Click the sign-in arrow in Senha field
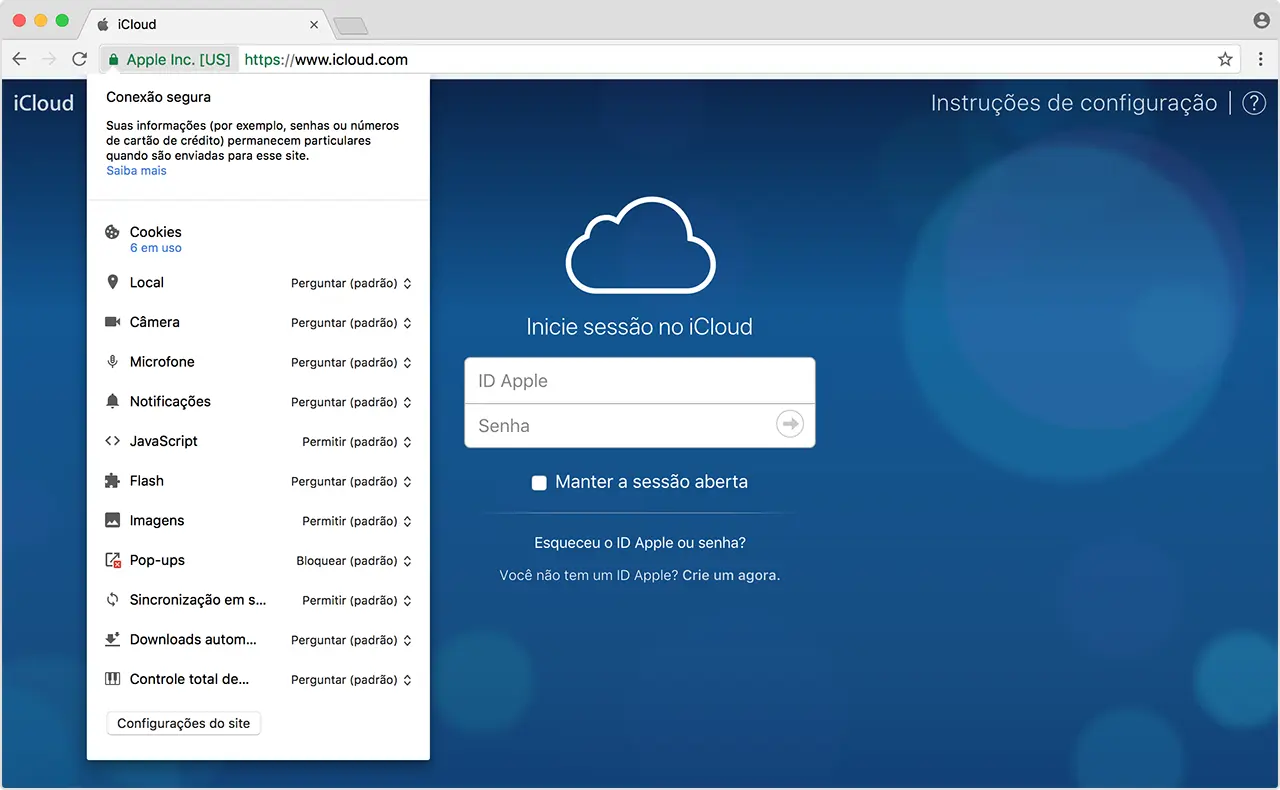1280x790 pixels. pyautogui.click(x=790, y=425)
